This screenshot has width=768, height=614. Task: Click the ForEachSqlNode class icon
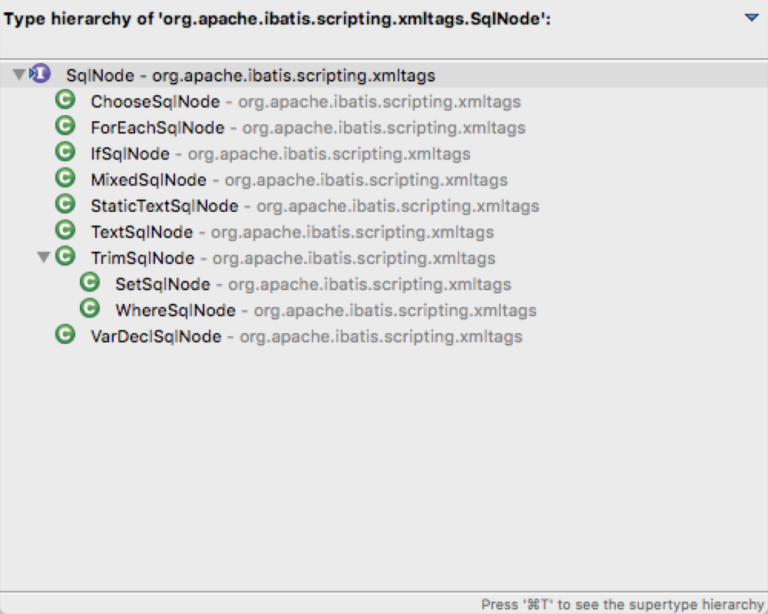[x=65, y=126]
